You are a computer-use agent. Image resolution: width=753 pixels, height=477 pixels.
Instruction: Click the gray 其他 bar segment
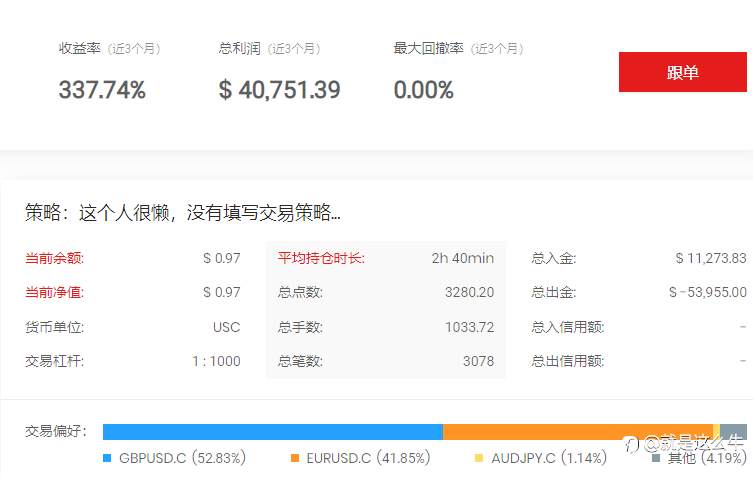[x=733, y=432]
